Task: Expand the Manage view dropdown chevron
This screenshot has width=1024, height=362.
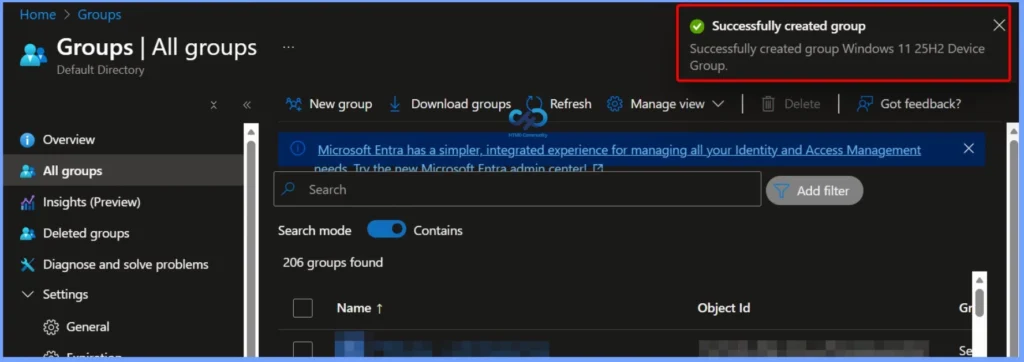Action: pos(718,104)
